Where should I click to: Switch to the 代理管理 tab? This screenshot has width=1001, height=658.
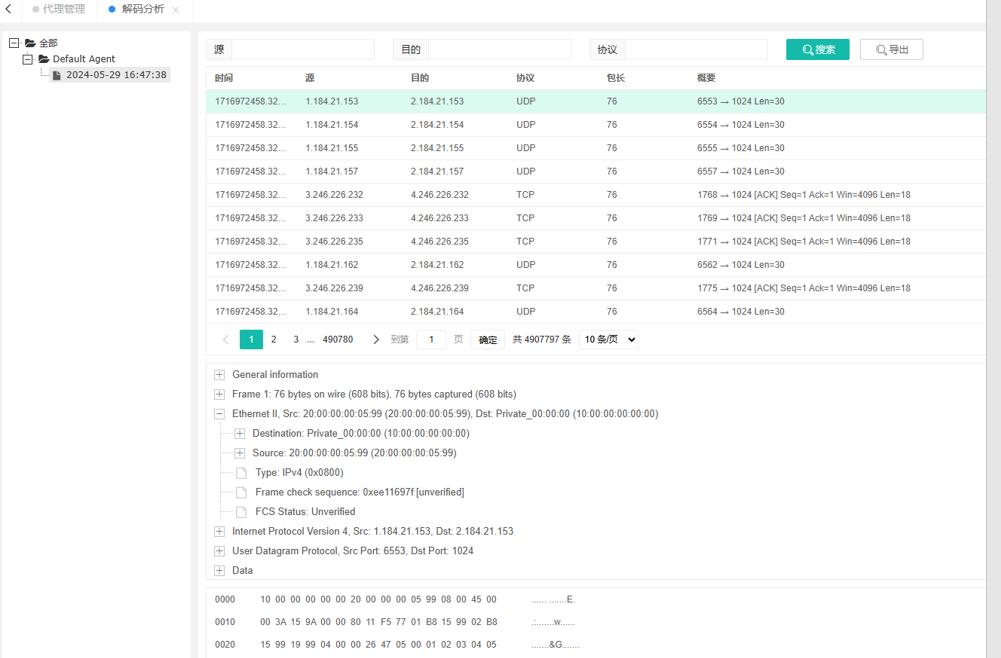pos(63,9)
